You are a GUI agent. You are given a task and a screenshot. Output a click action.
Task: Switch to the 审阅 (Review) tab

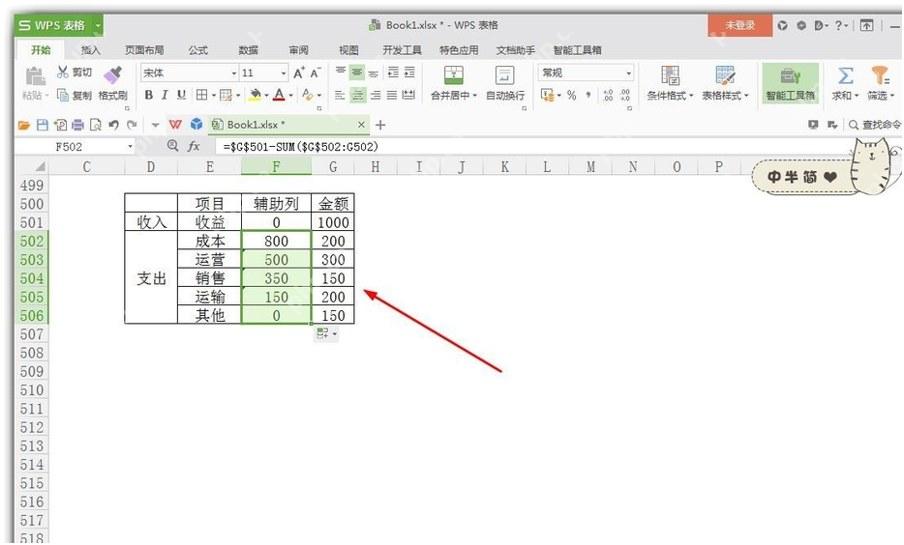point(298,50)
